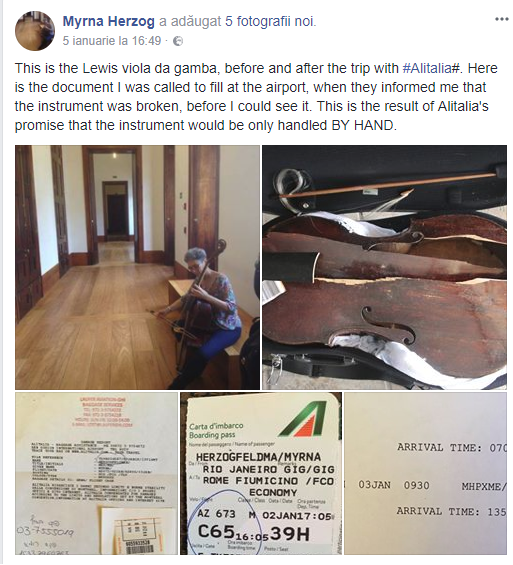Image resolution: width=513 pixels, height=565 pixels.
Task: Click the broken bow in the case photo
Action: tap(389, 185)
